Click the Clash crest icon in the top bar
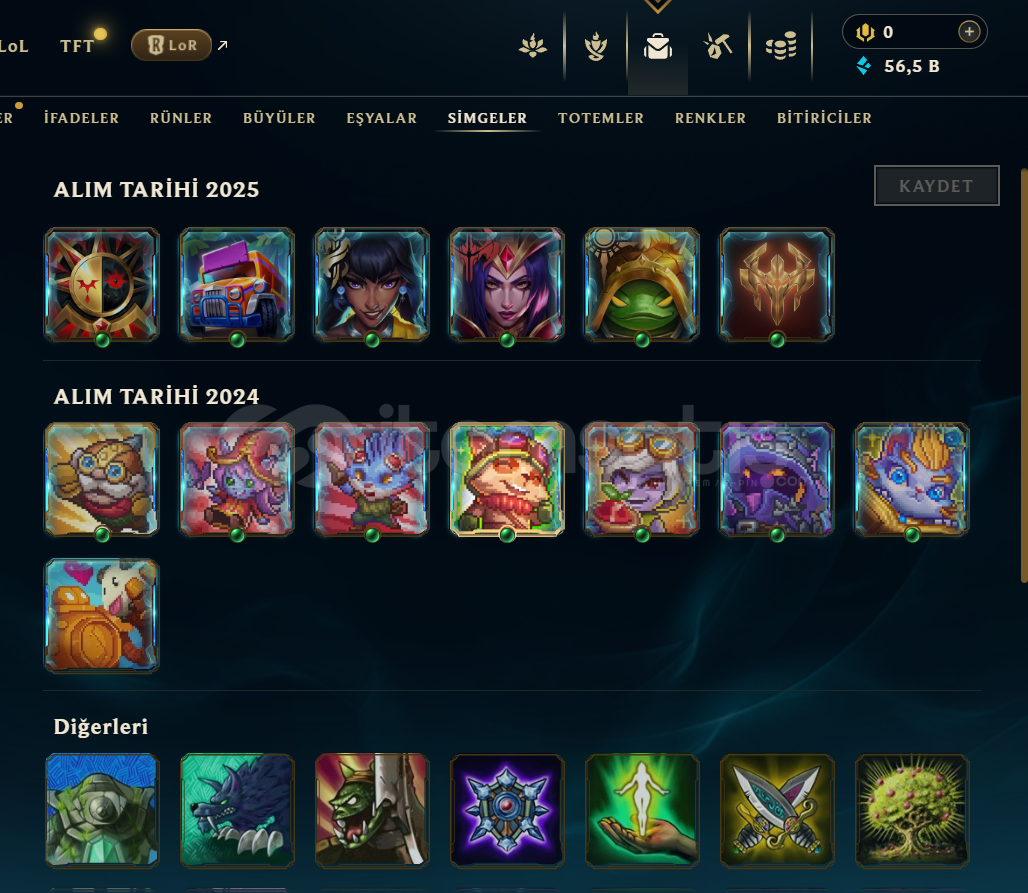Image resolution: width=1028 pixels, height=893 pixels. click(595, 47)
